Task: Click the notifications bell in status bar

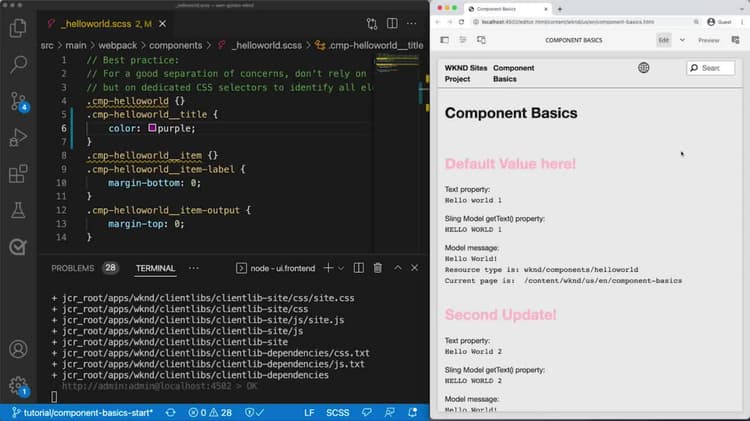Action: pos(412,412)
